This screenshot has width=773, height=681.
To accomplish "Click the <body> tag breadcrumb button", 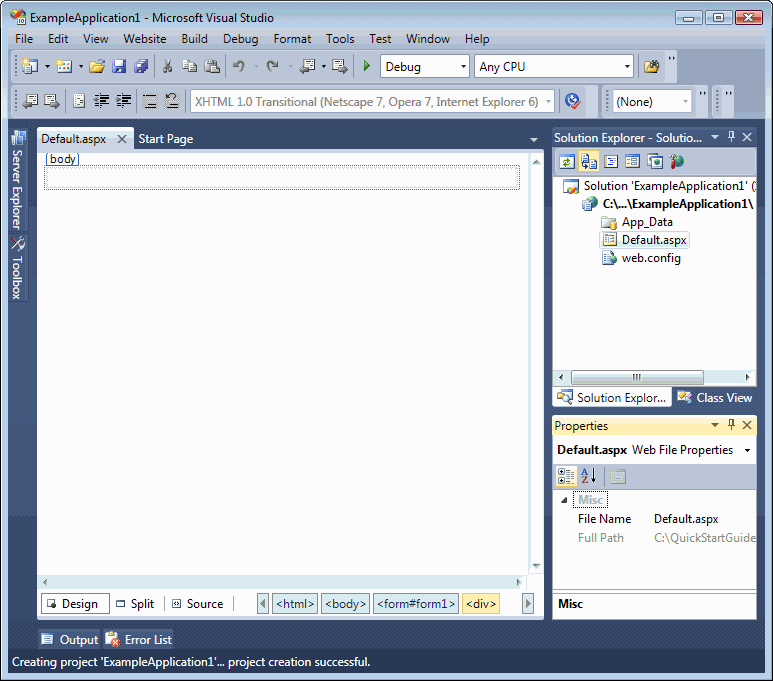I will click(345, 604).
